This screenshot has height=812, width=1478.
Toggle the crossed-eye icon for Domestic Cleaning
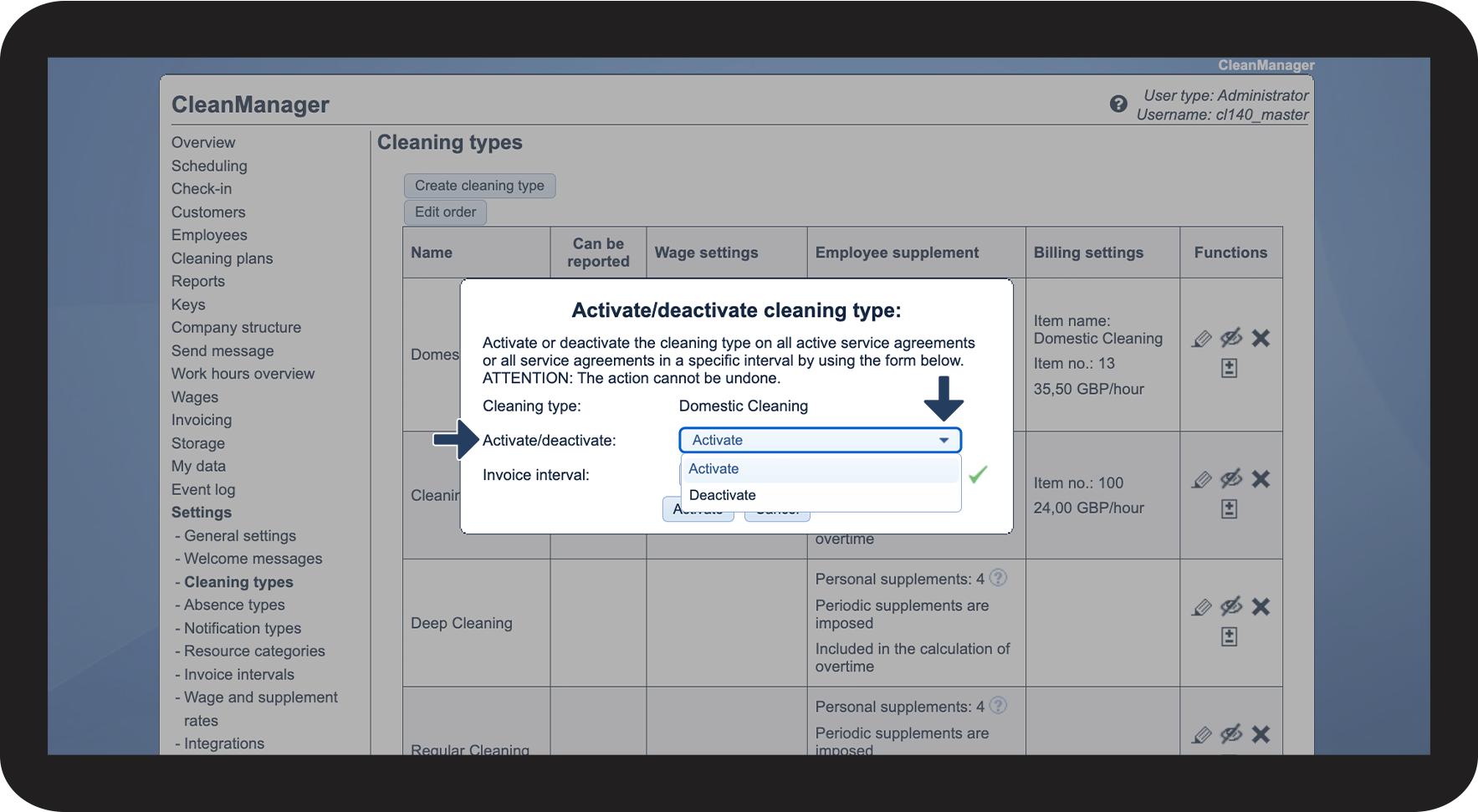tap(1231, 339)
